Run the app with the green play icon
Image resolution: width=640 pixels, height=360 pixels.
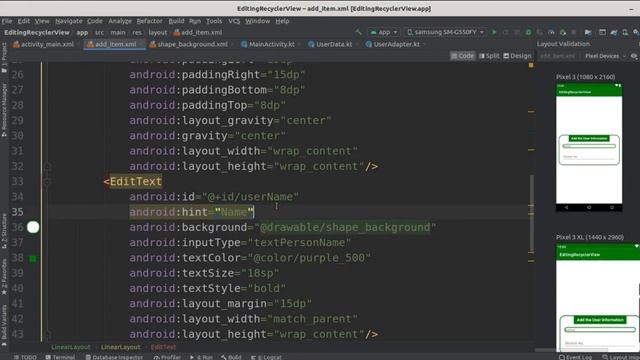tap(494, 32)
